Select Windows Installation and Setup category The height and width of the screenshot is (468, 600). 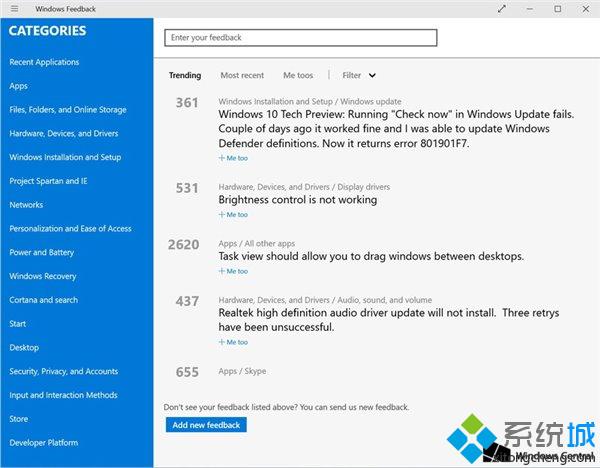click(65, 157)
